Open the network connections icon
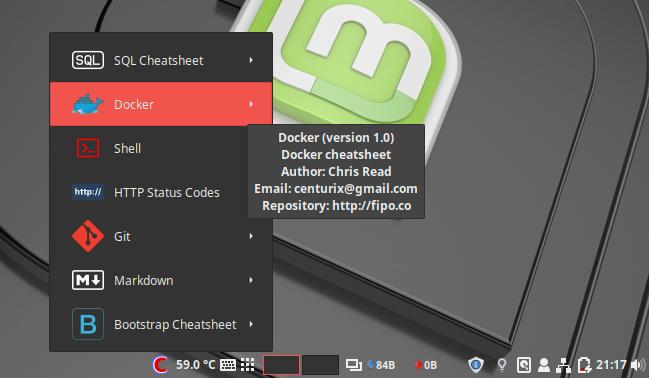 563,365
